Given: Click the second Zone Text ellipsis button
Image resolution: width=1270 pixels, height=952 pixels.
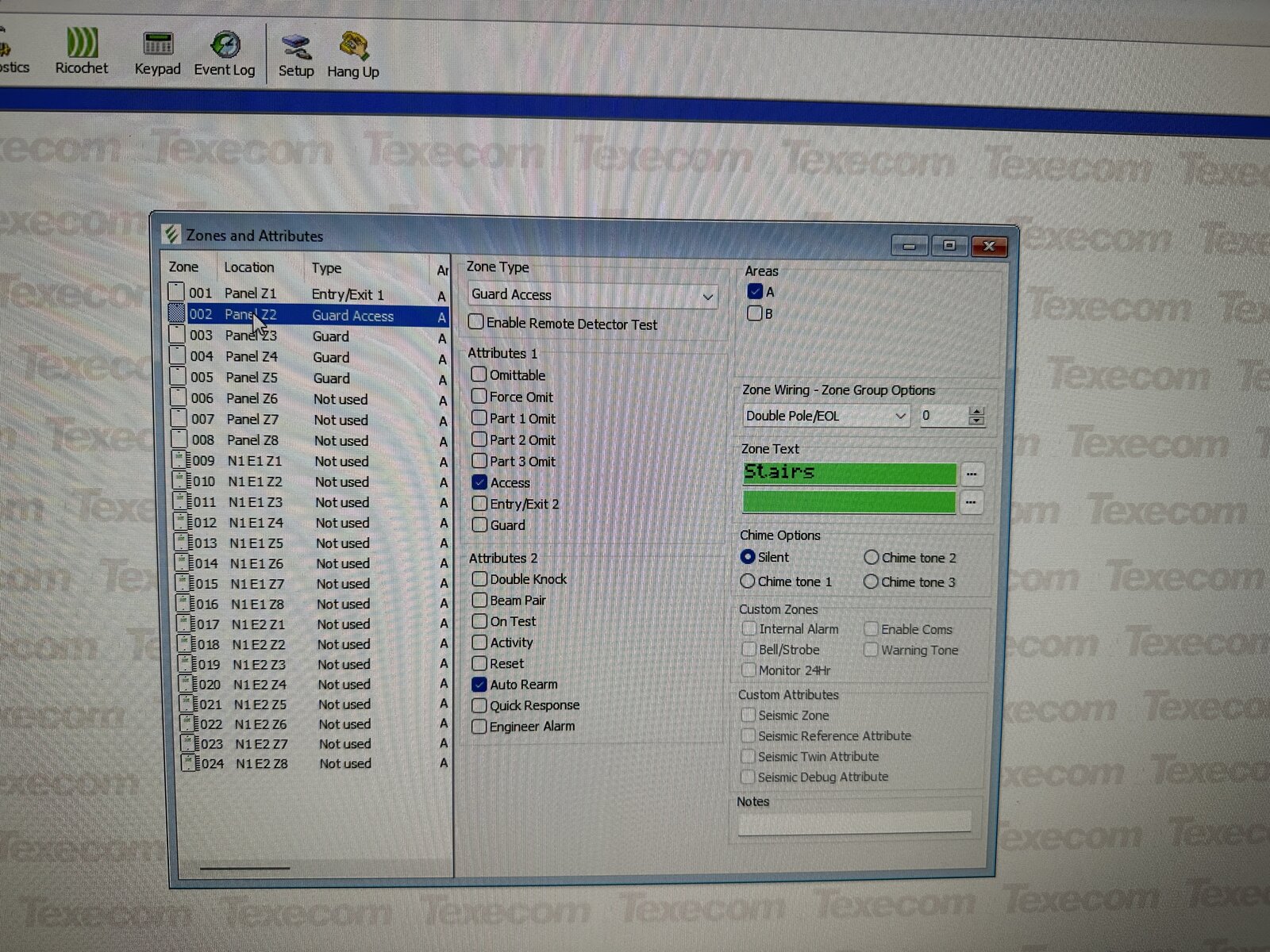Looking at the screenshot, I should pos(971,503).
